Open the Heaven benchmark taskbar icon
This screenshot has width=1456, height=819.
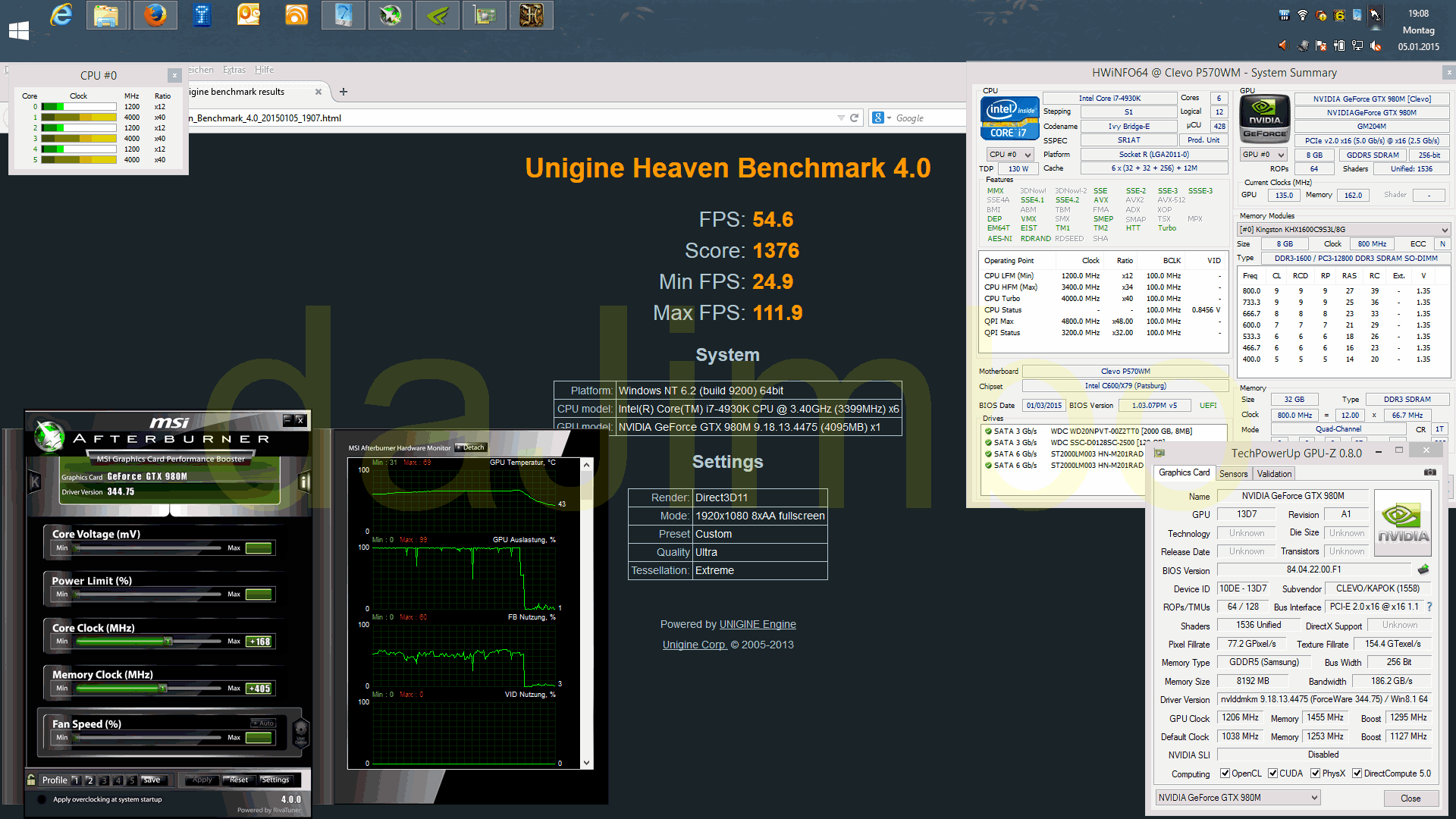tap(532, 15)
